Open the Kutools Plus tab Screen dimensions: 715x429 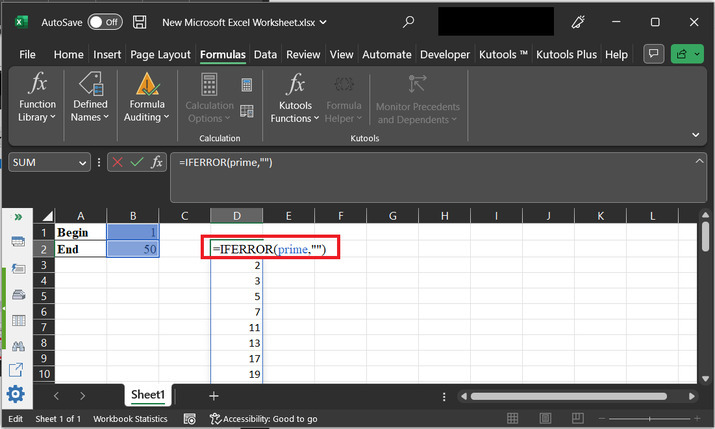566,55
